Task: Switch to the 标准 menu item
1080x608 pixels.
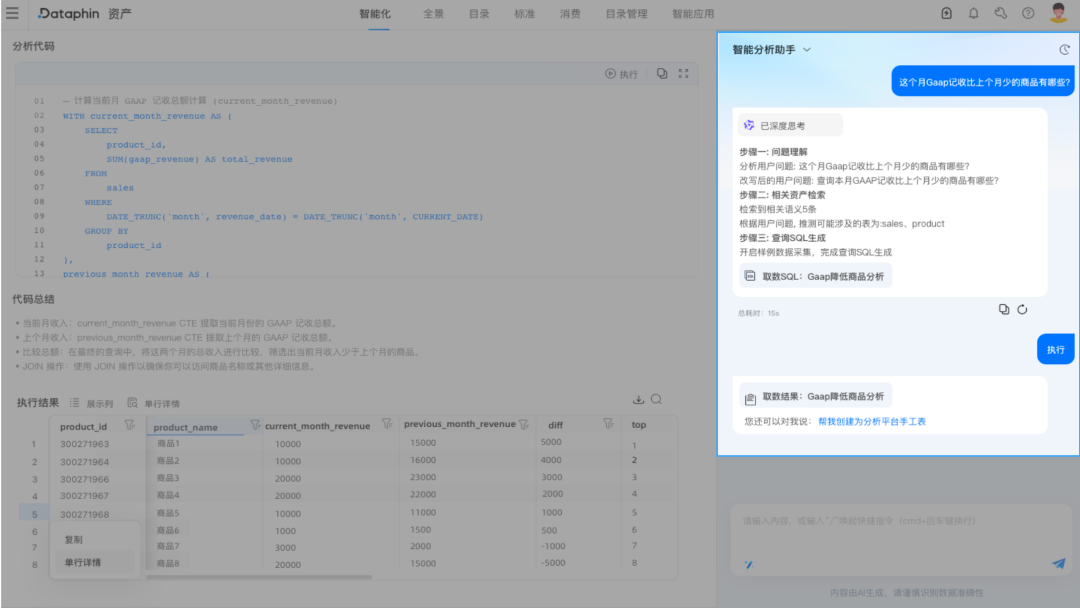Action: [x=524, y=14]
